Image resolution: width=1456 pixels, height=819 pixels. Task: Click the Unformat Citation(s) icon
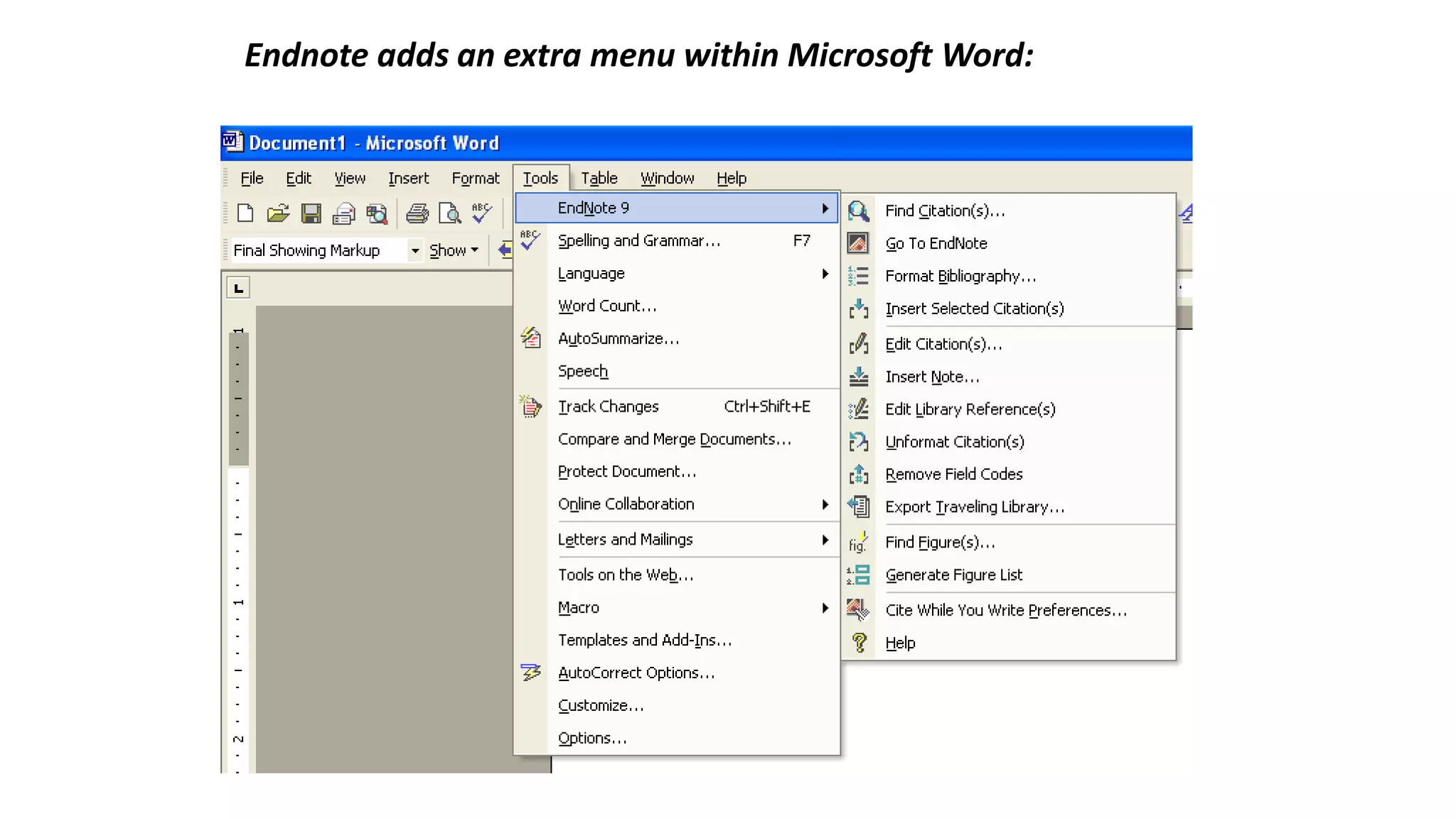click(859, 441)
